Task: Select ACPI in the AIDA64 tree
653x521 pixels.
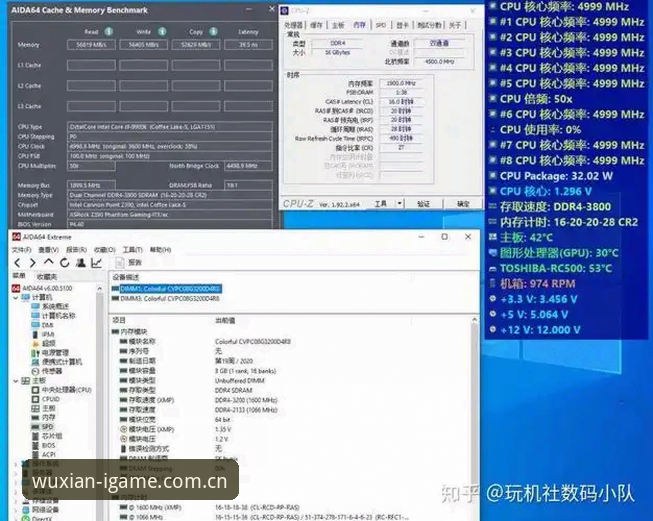Action: [44, 454]
